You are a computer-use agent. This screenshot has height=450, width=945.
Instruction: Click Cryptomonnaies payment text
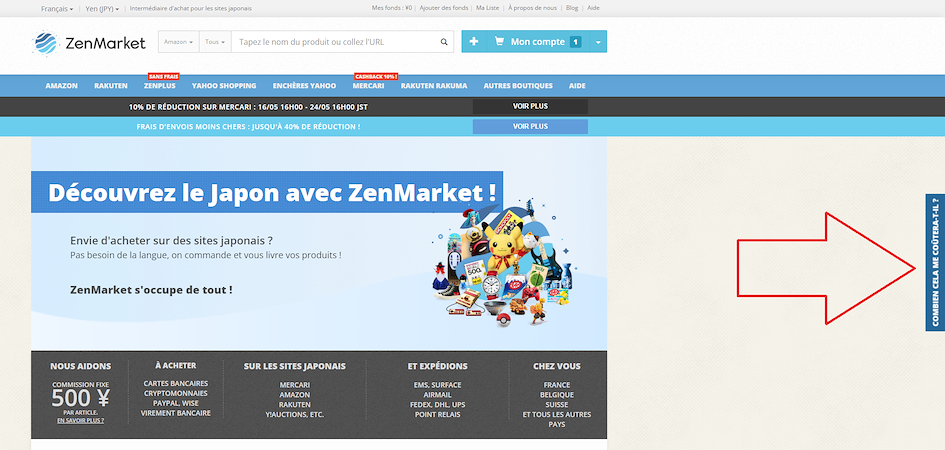click(175, 393)
